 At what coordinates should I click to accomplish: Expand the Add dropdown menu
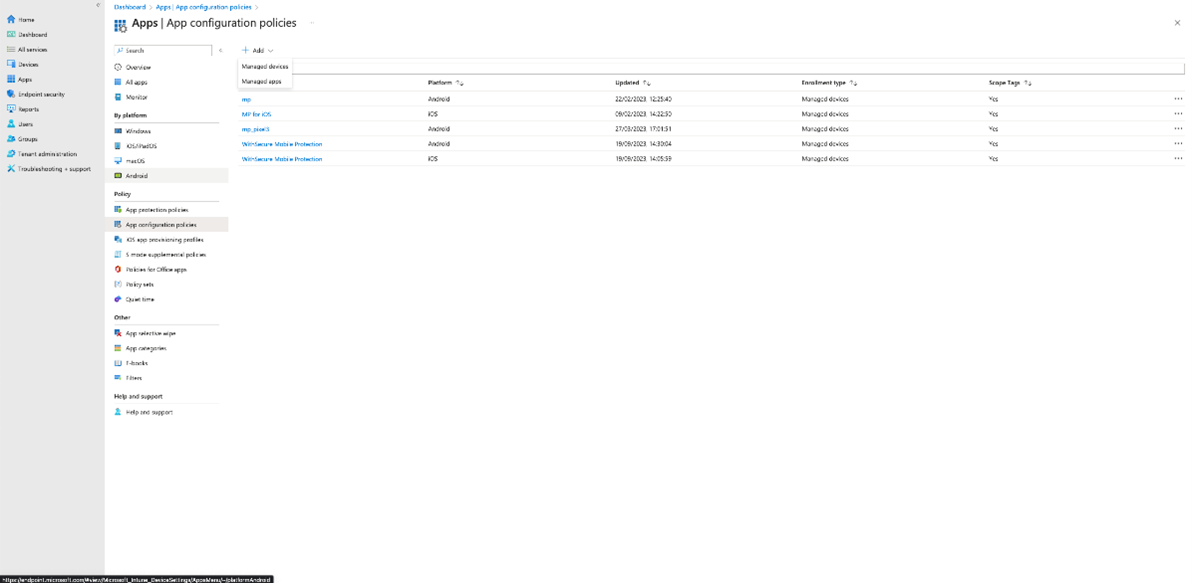[258, 50]
